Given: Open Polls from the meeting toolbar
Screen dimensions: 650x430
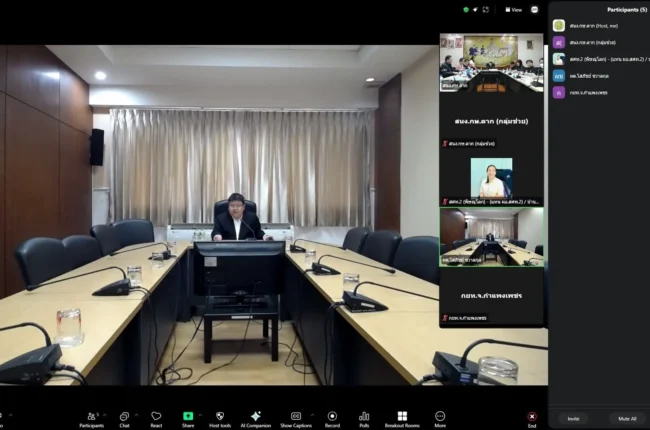Looking at the screenshot, I should pyautogui.click(x=364, y=419).
